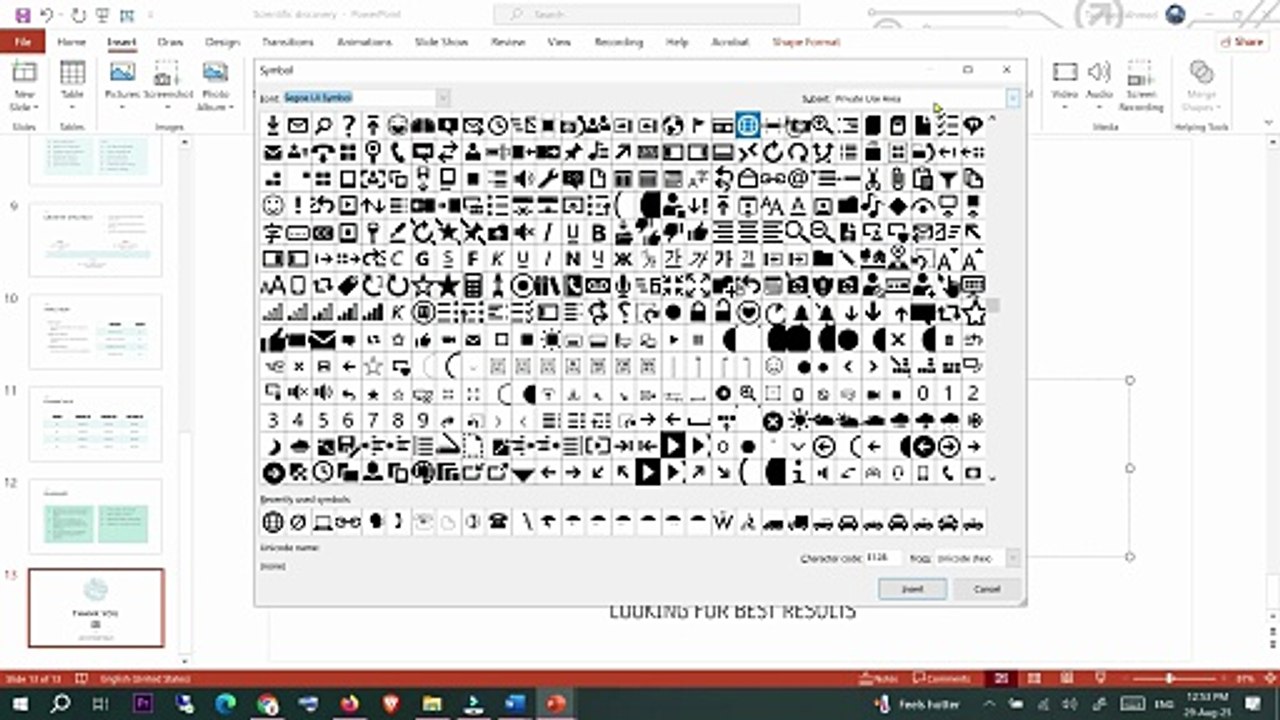Image resolution: width=1280 pixels, height=720 pixels.
Task: Choose the wrench symbol in the grid
Action: click(548, 179)
